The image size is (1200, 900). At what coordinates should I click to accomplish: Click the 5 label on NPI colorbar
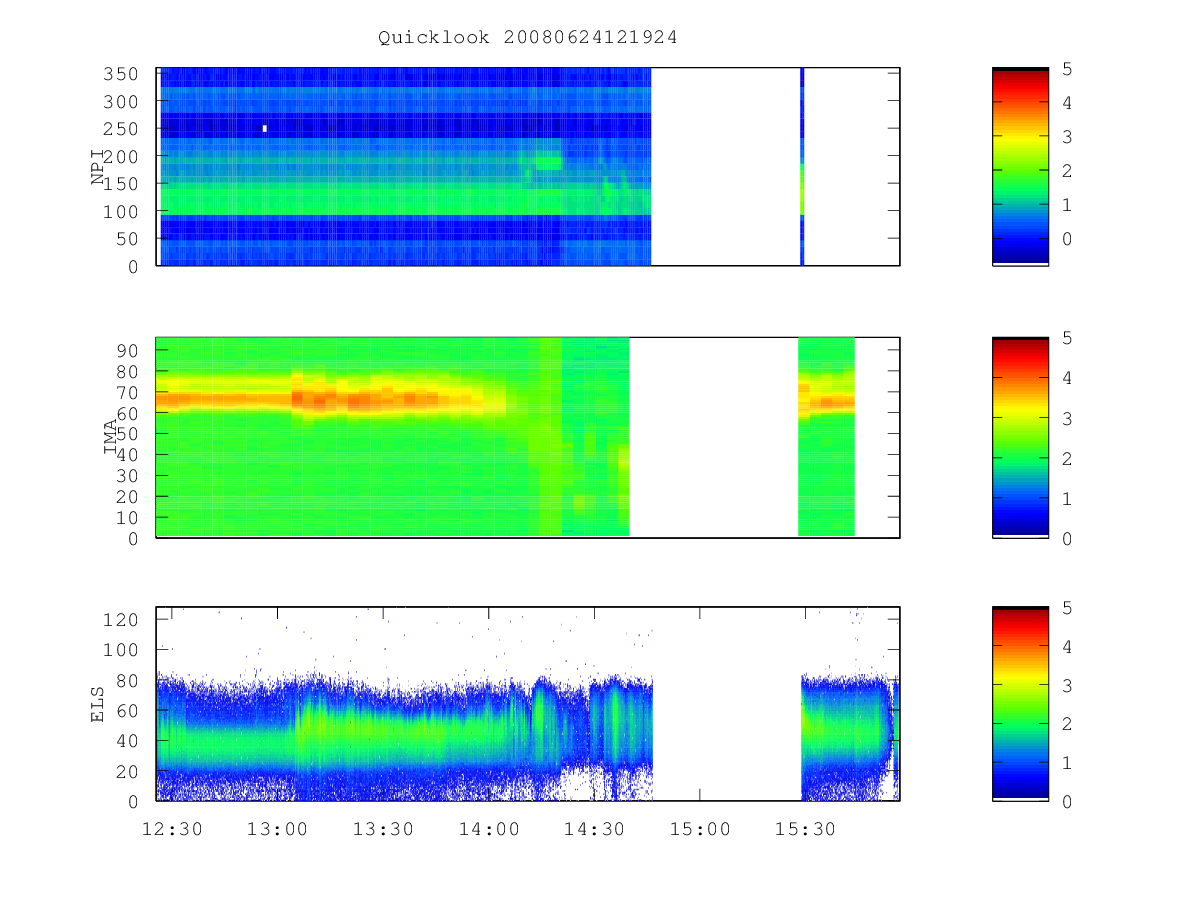coord(1067,68)
